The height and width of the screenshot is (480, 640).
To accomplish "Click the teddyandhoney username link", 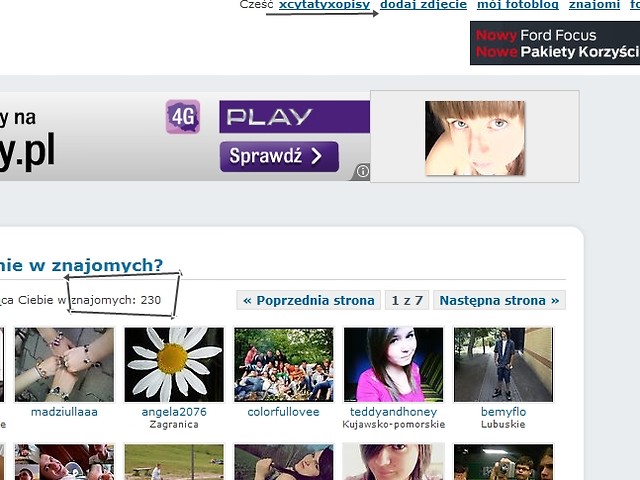I will (393, 412).
